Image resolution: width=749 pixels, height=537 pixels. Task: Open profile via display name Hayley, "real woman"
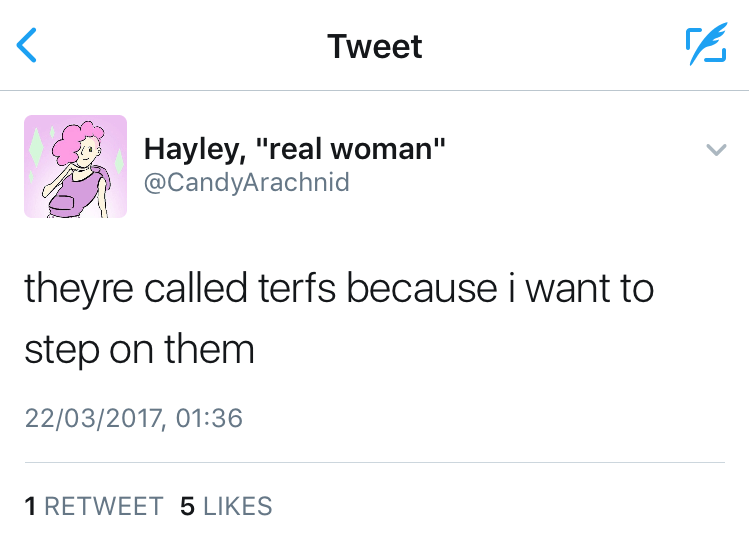(x=295, y=151)
